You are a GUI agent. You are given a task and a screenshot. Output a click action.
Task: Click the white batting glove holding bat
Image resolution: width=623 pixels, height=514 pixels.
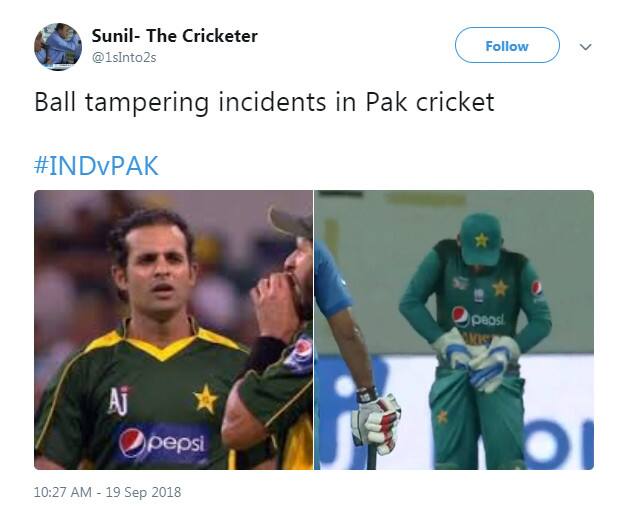point(375,423)
